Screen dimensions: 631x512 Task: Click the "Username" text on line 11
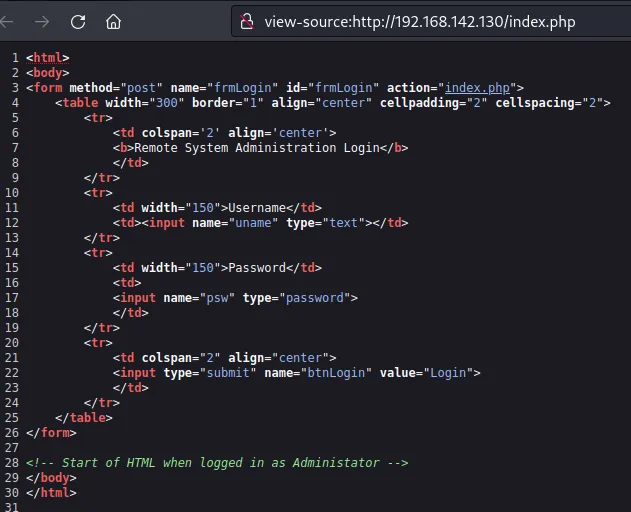[257, 208]
